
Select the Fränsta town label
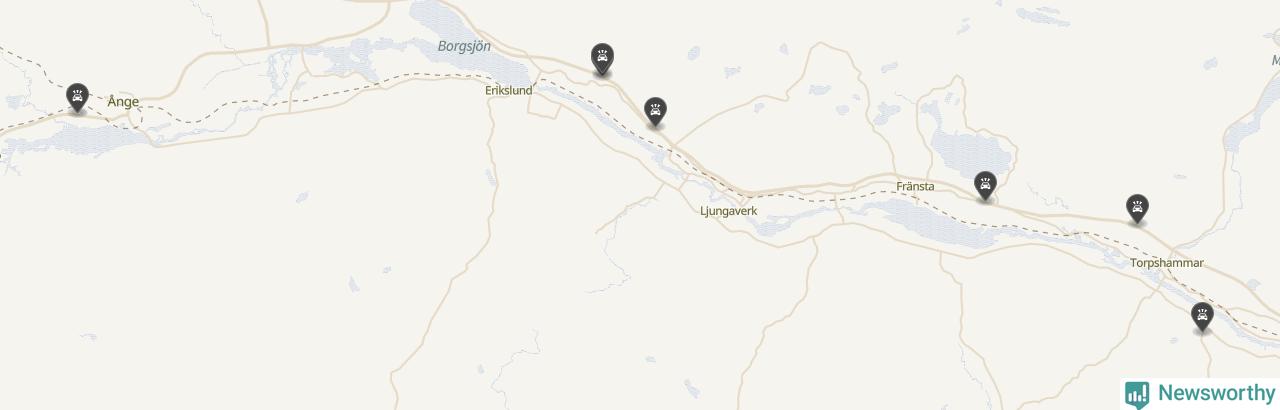(915, 186)
